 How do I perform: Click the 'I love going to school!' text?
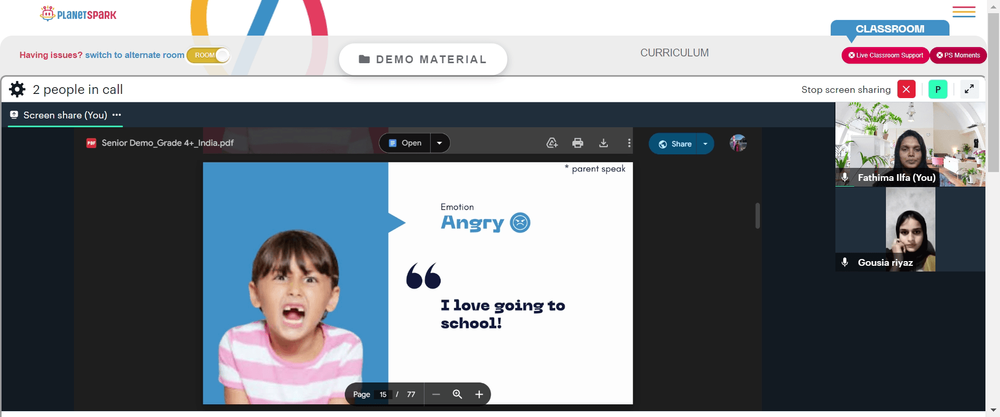coord(503,314)
